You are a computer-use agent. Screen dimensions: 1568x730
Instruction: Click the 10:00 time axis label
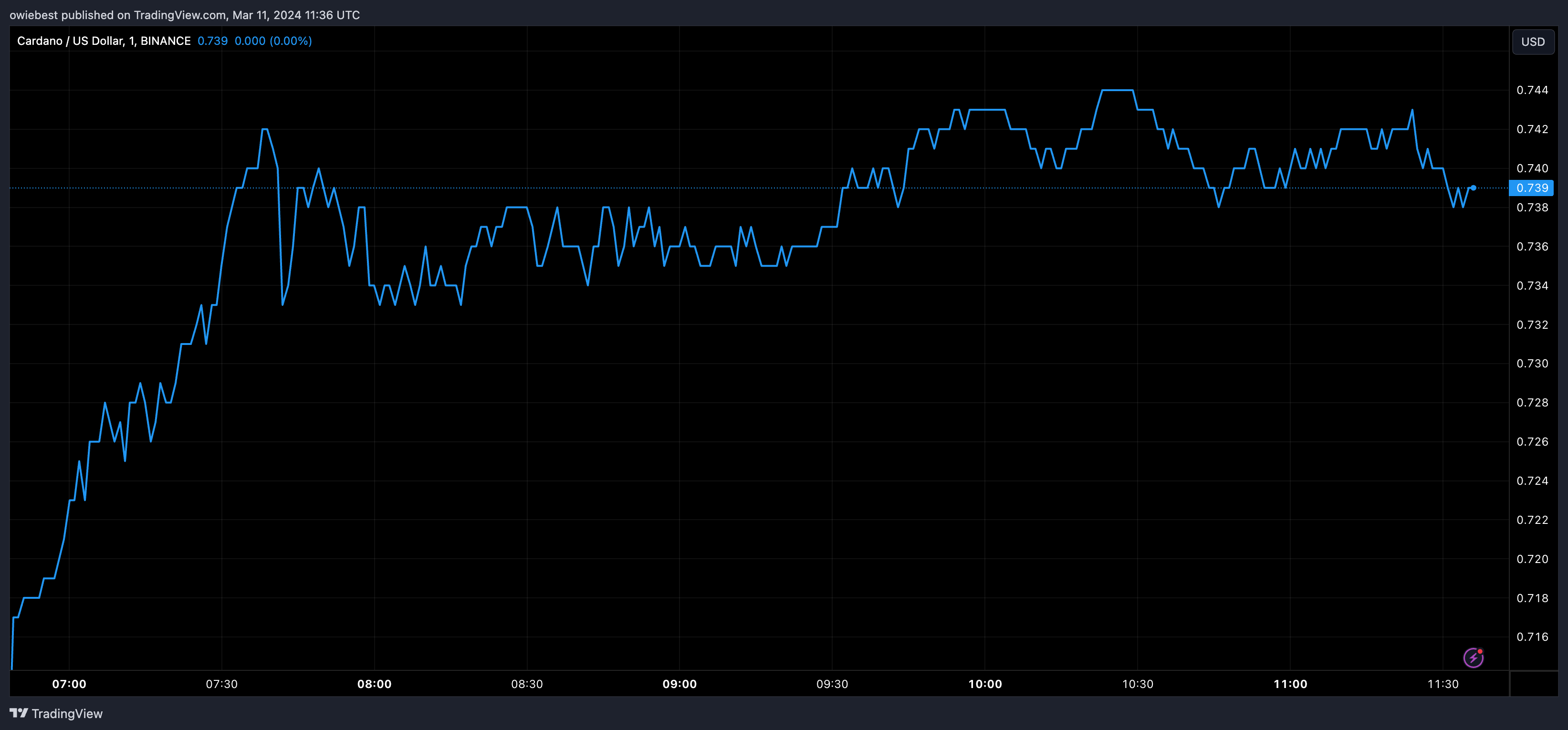(x=985, y=684)
